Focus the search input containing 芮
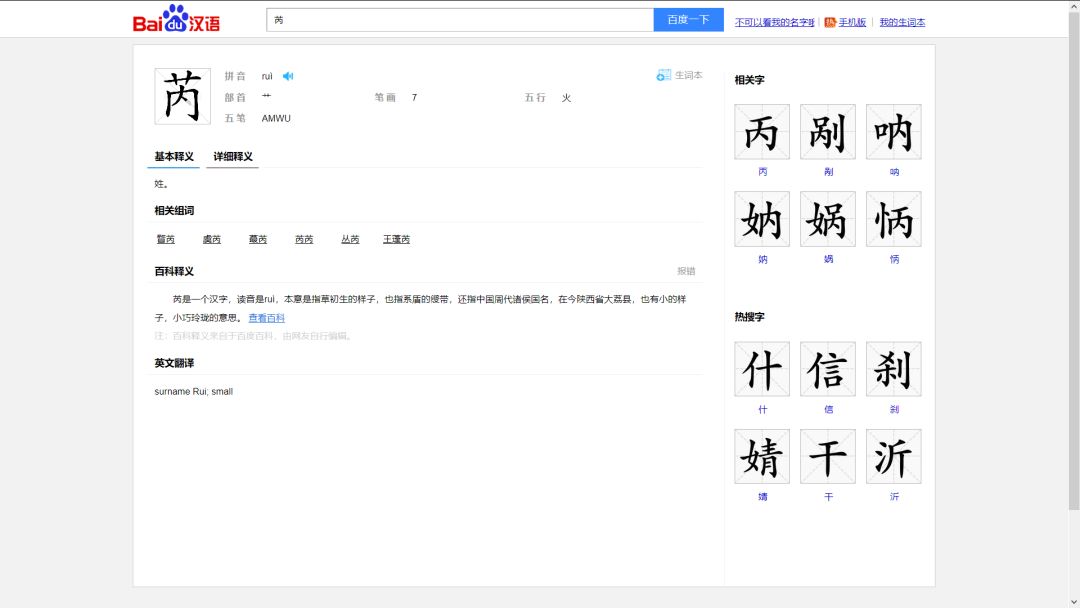 (460, 20)
